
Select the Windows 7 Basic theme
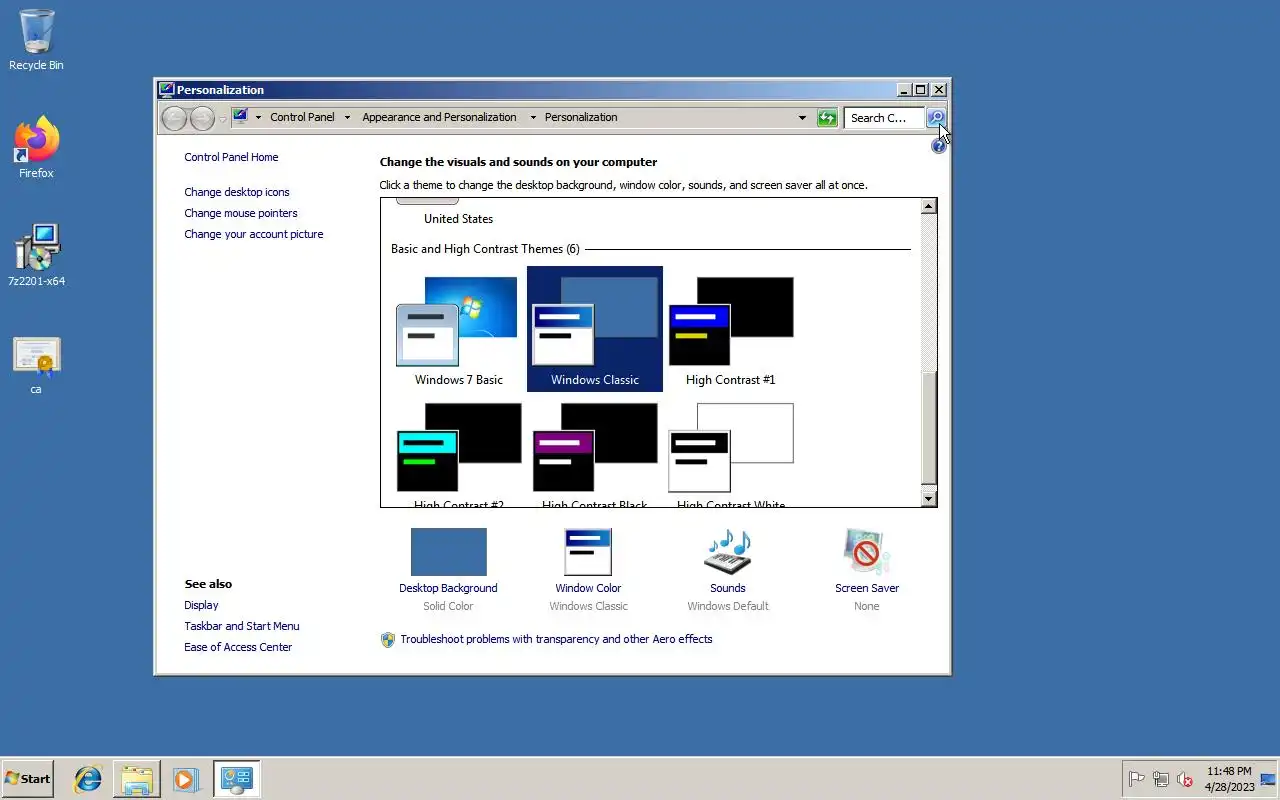[x=459, y=330]
